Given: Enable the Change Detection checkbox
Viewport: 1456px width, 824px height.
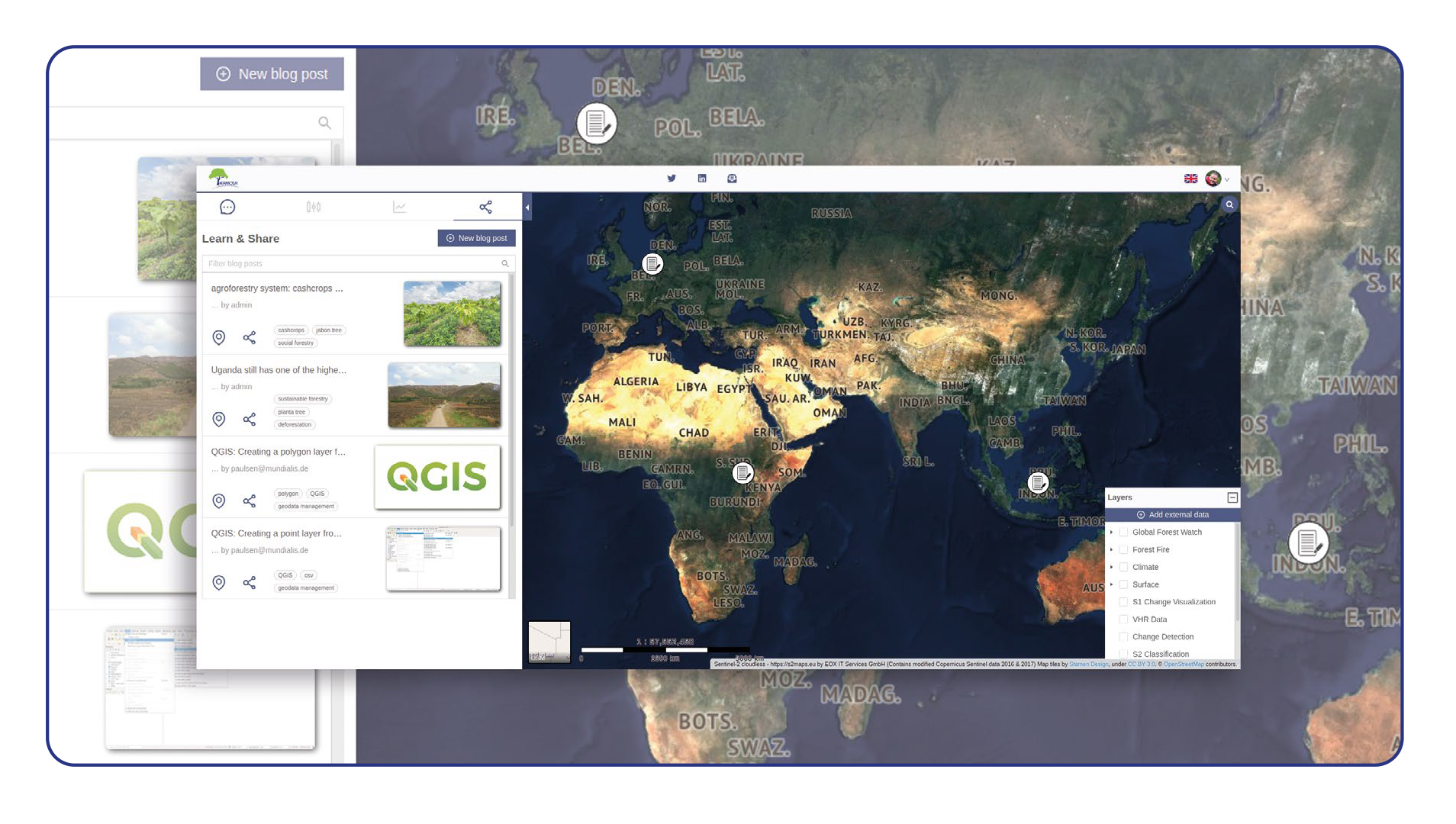Looking at the screenshot, I should click(1123, 637).
